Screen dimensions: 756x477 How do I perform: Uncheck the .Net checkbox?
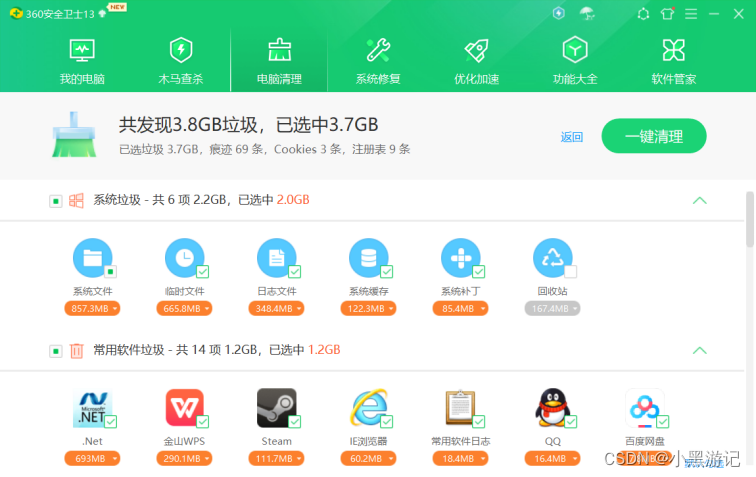[x=110, y=422]
